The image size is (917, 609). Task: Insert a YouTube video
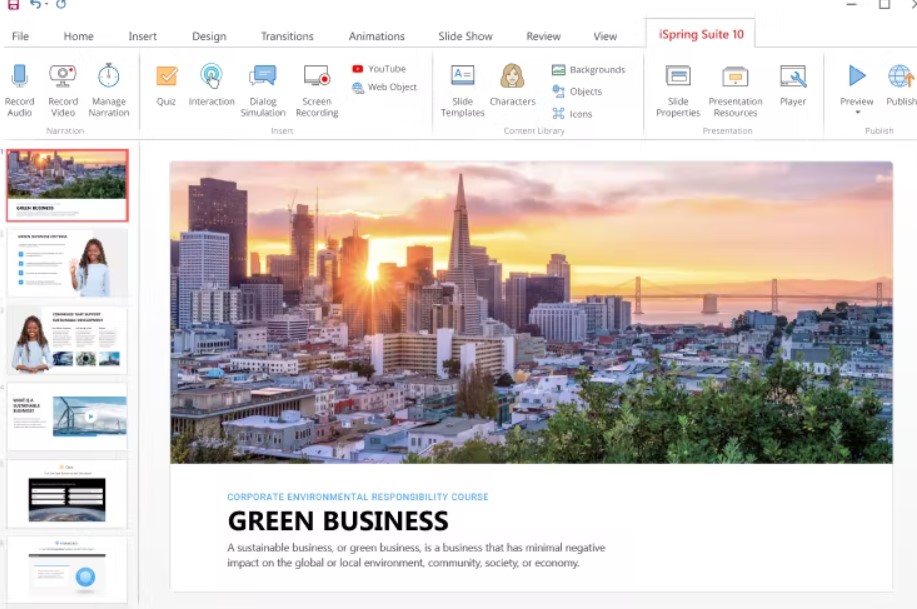coord(379,69)
